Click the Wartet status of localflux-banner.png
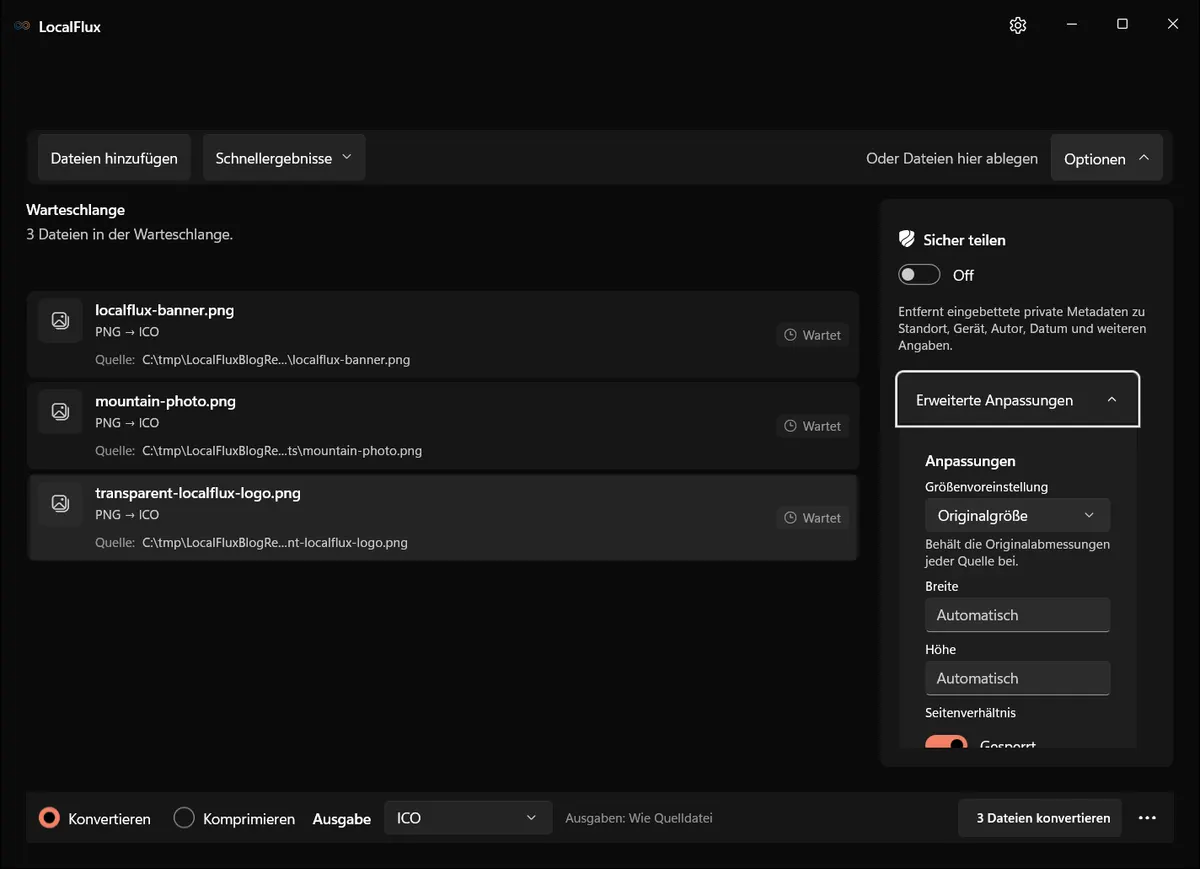Viewport: 1200px width, 869px height. click(812, 335)
